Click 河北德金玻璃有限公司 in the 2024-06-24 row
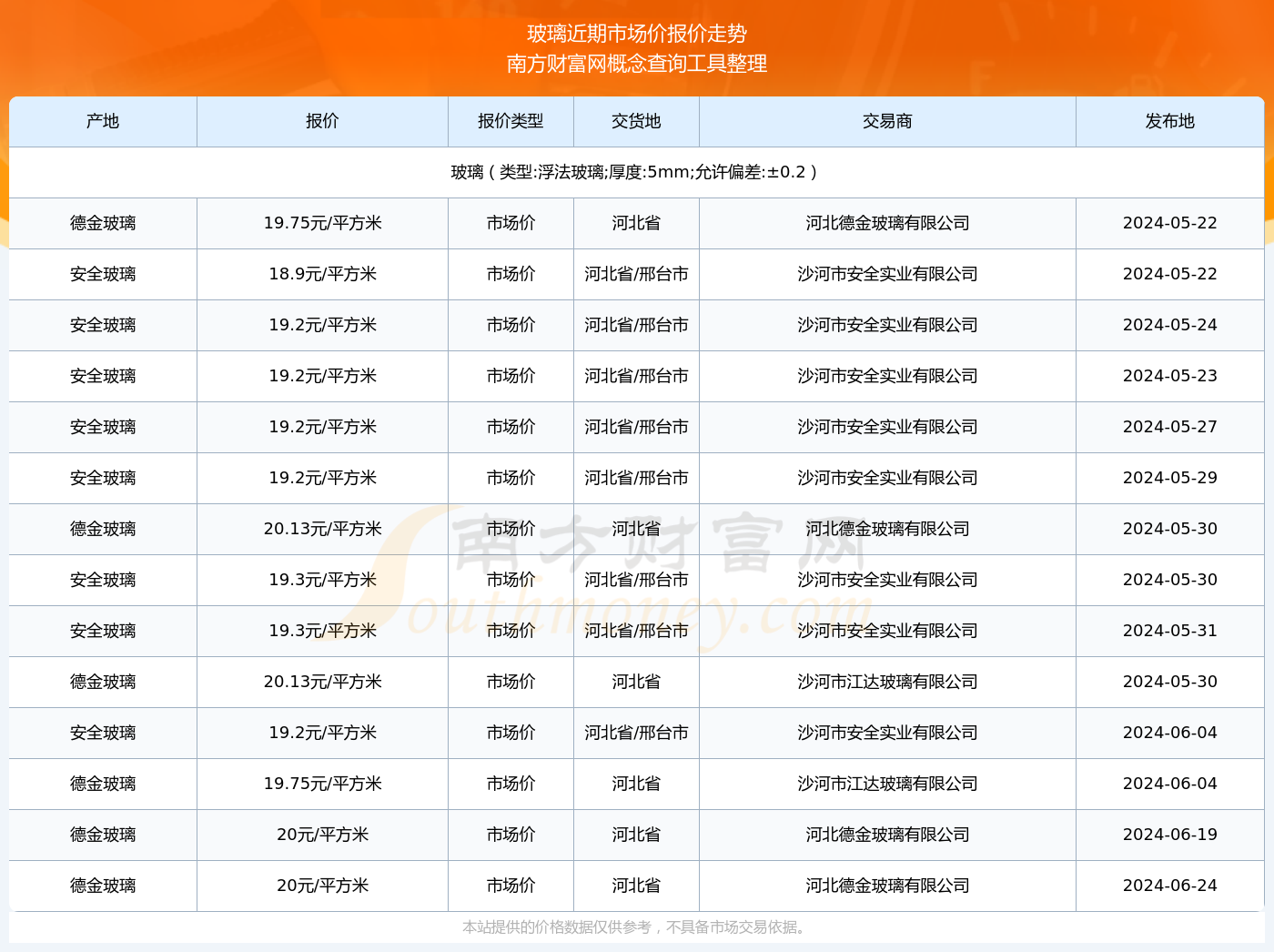 [x=887, y=886]
